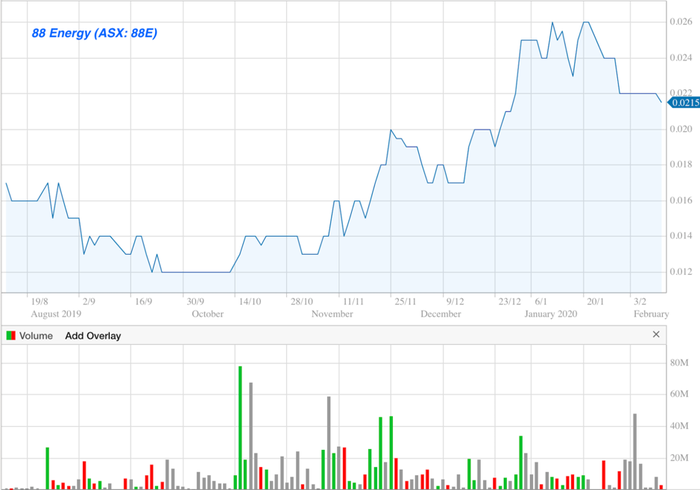This screenshot has width=700, height=490.
Task: Click the 20/1 date label
Action: [595, 302]
